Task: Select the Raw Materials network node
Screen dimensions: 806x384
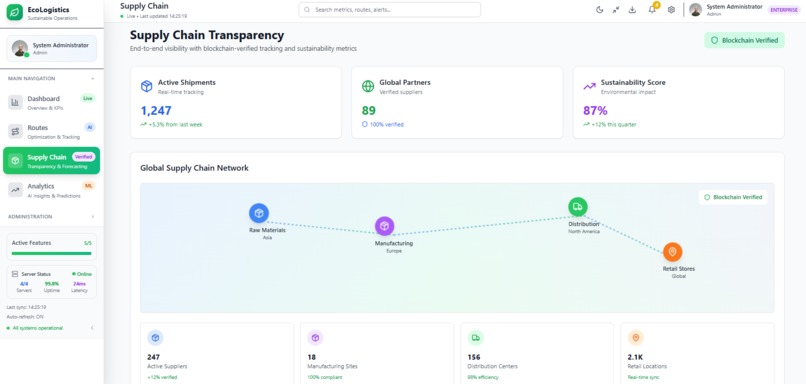Action: click(259, 213)
